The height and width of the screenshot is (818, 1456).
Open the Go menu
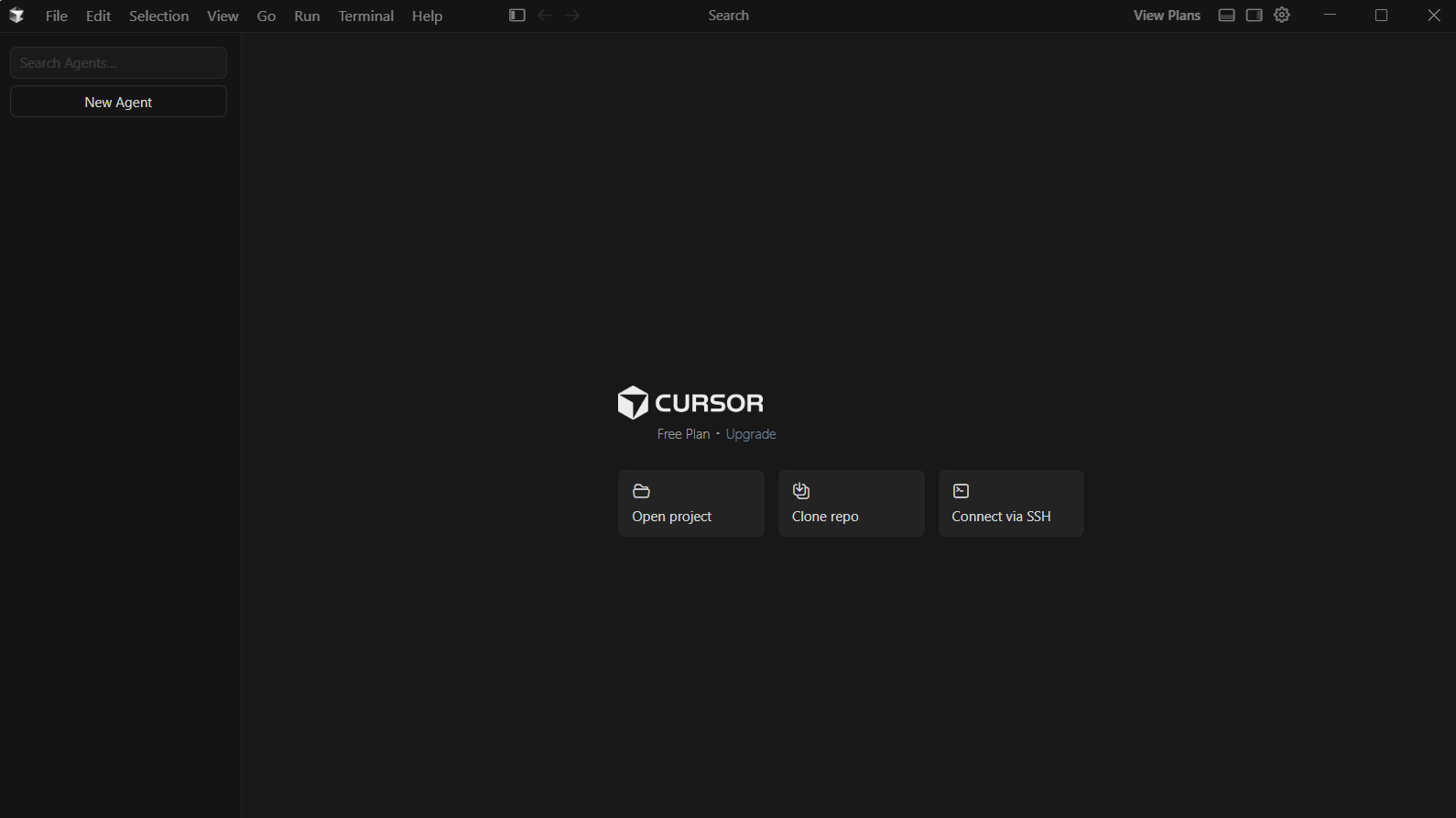[x=266, y=16]
